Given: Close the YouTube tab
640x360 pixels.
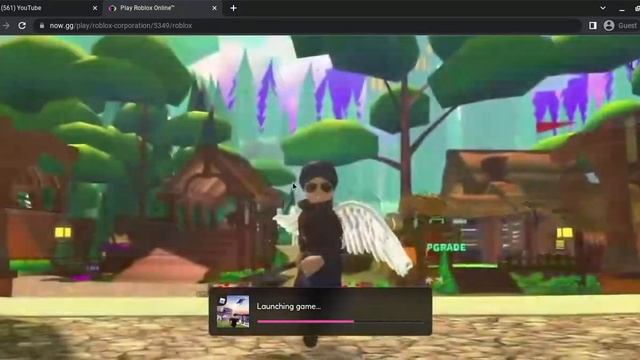Looking at the screenshot, I should point(95,8).
